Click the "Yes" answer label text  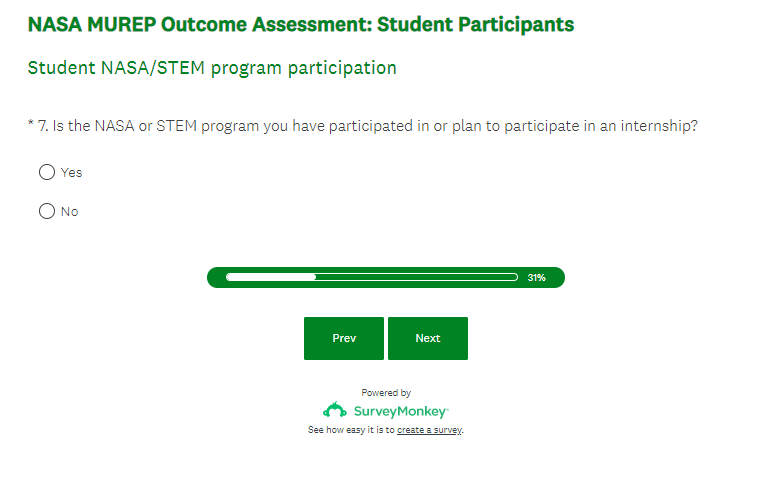[x=71, y=172]
